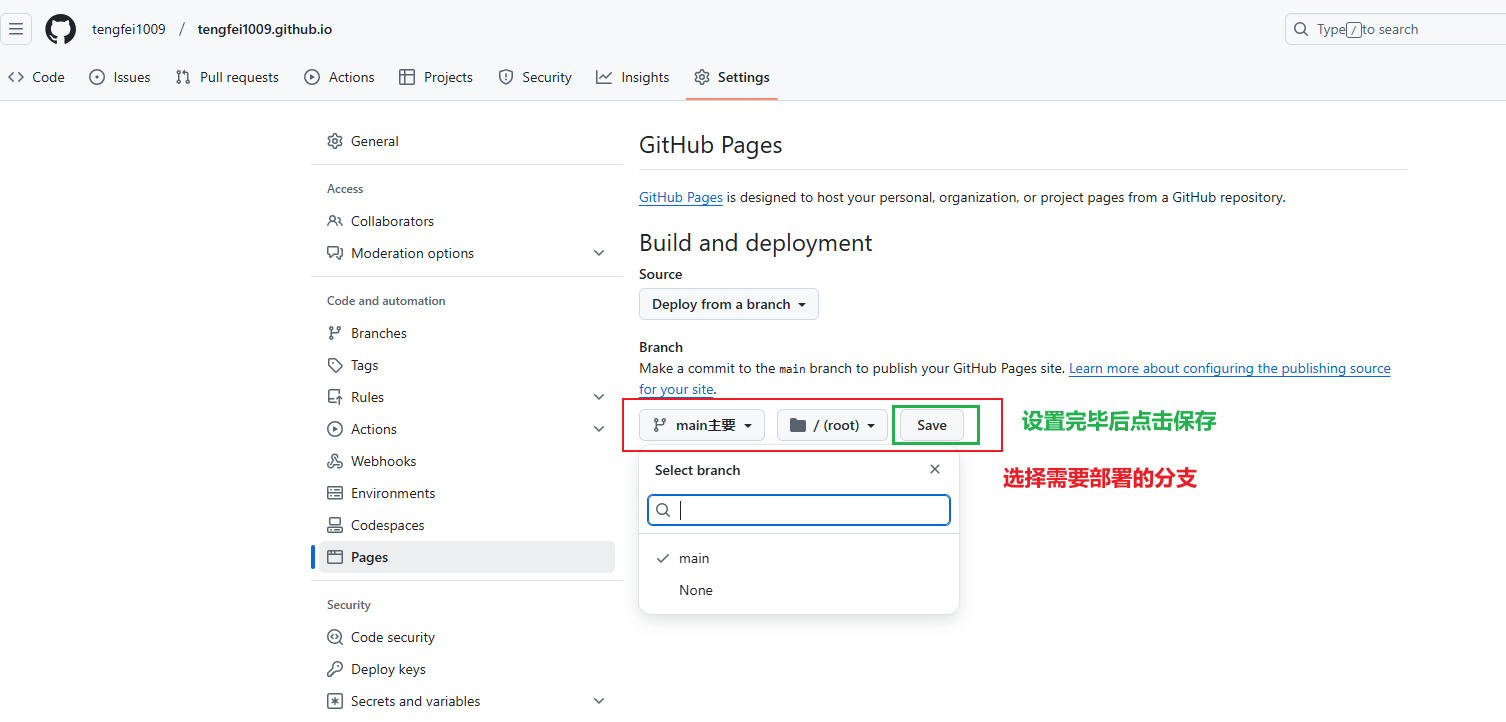Click the tag icon beside Tags
This screenshot has height=722, width=1506.
click(x=335, y=365)
